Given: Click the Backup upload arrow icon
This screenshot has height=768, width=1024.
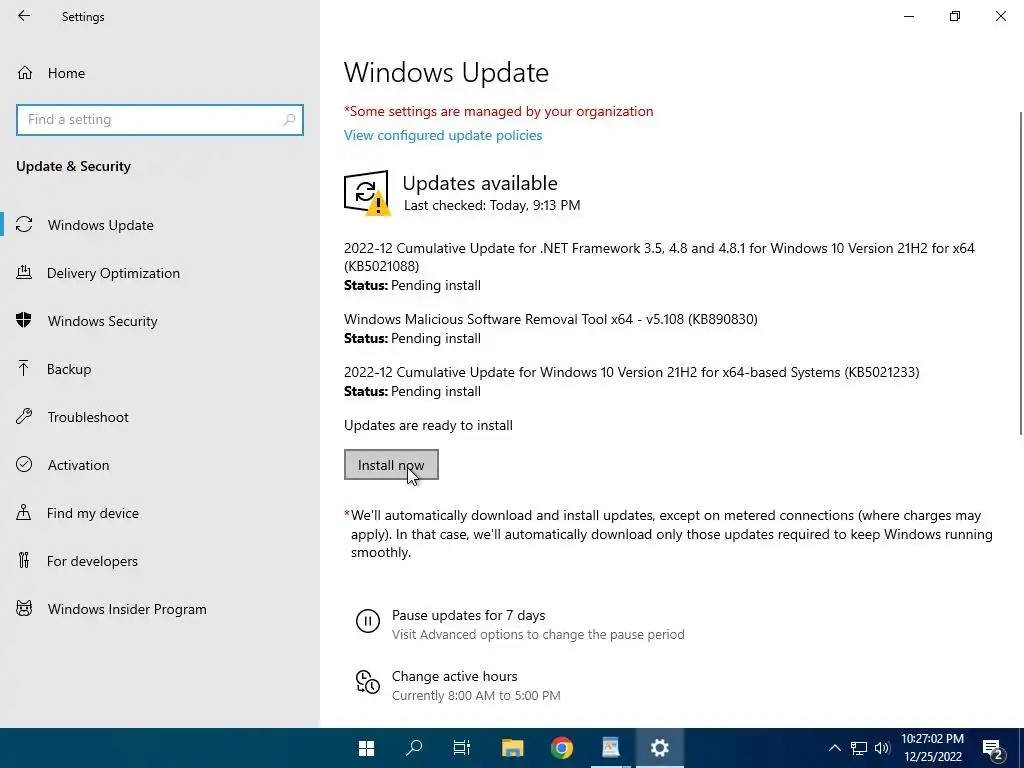Looking at the screenshot, I should (24, 368).
